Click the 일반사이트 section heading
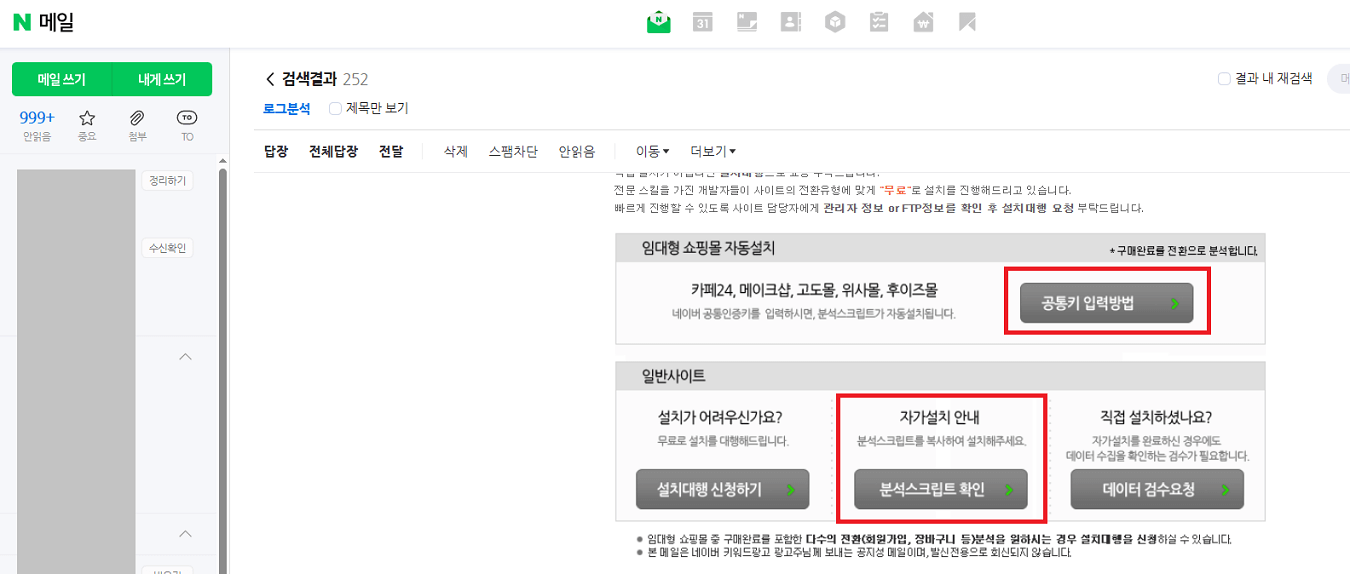This screenshot has height=574, width=1350. pos(673,376)
